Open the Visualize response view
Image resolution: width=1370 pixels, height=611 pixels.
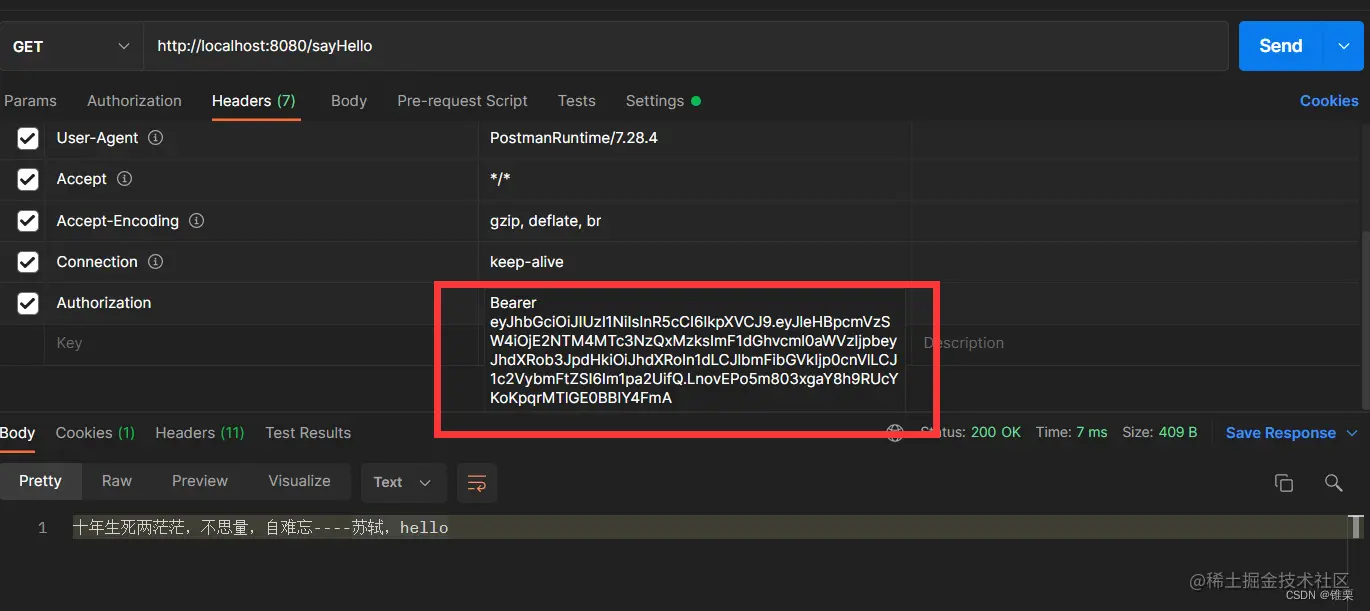299,481
